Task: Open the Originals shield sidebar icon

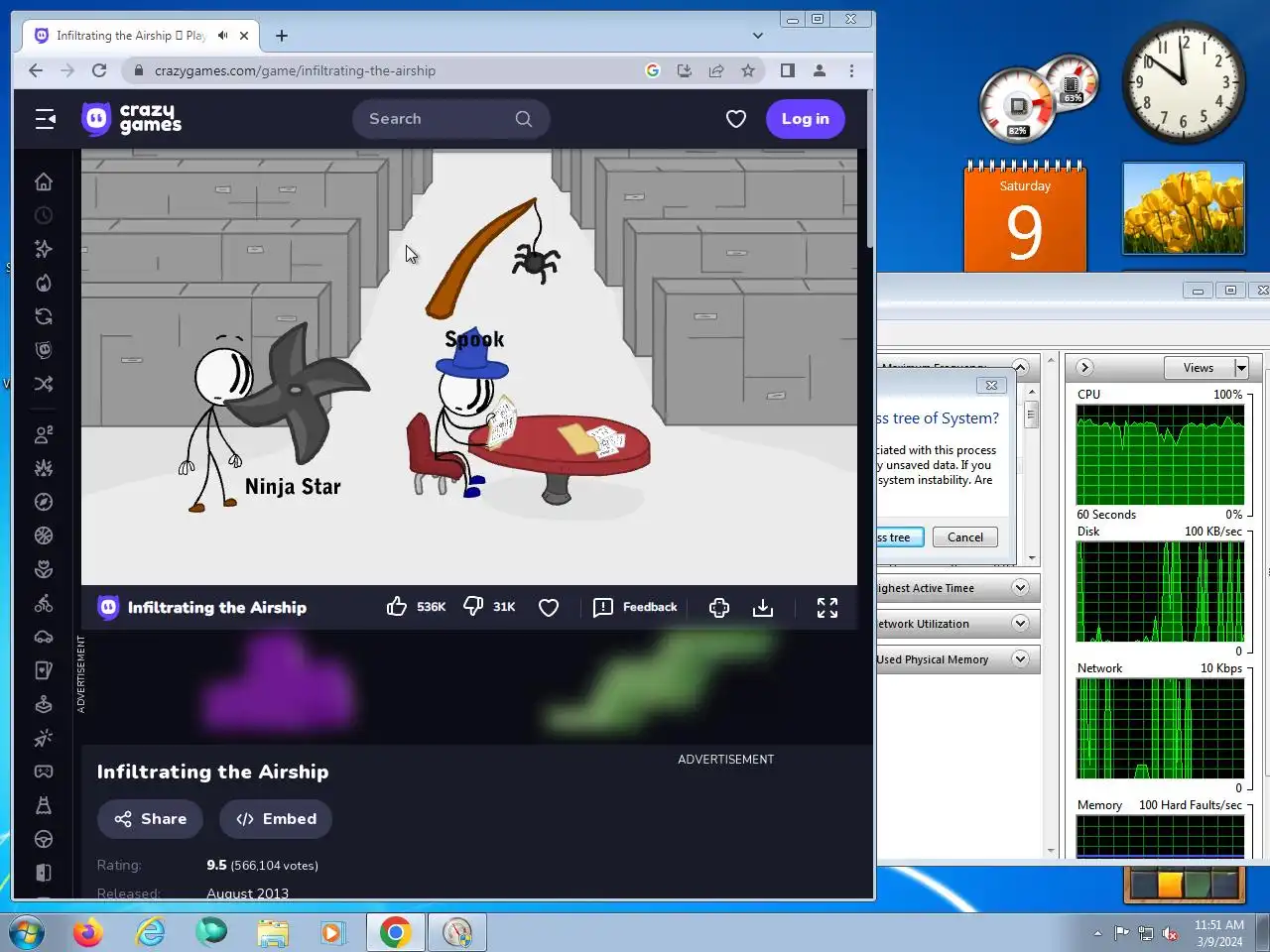Action: [x=44, y=350]
